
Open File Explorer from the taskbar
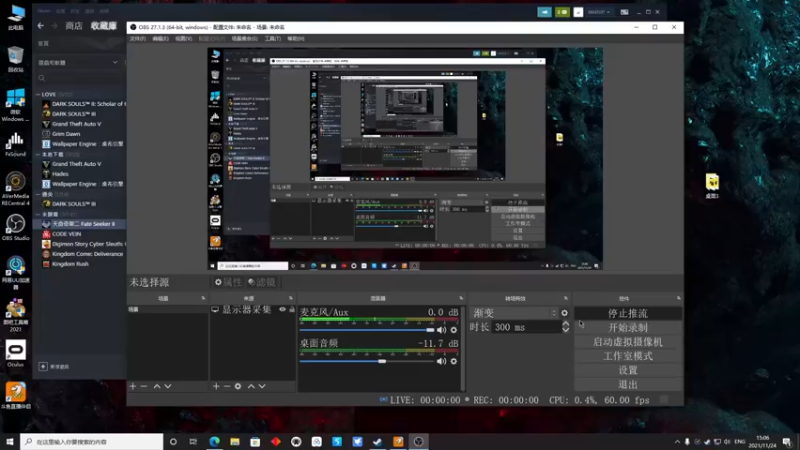pyautogui.click(x=235, y=441)
